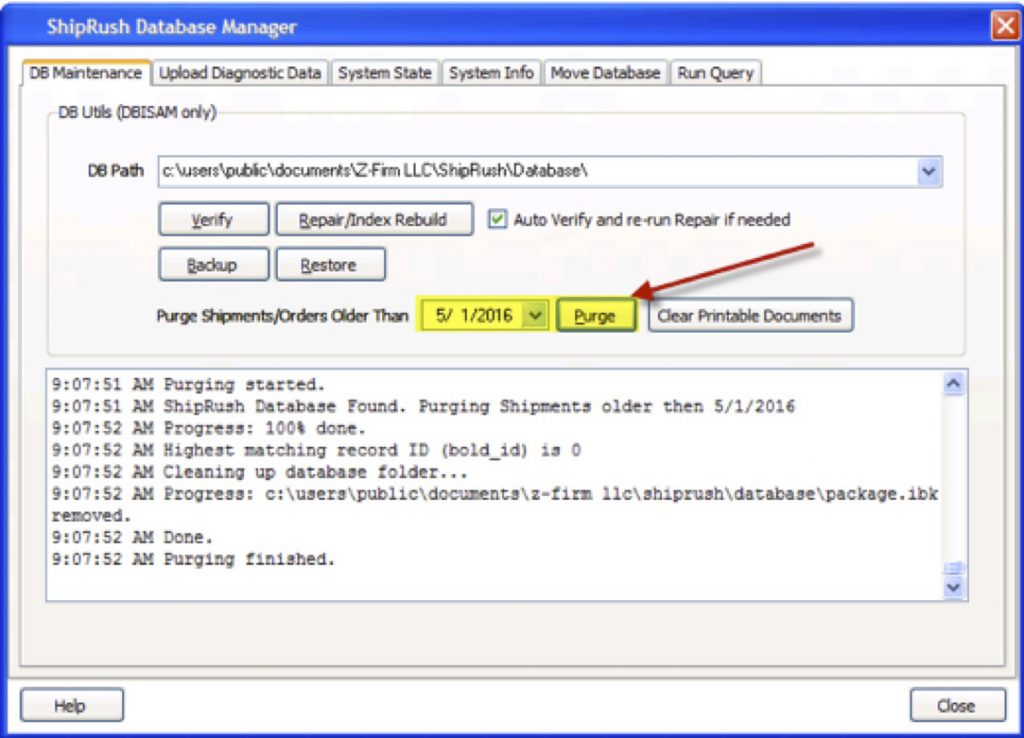
Task: Click the package.ibk removed log line
Action: [x=495, y=504]
